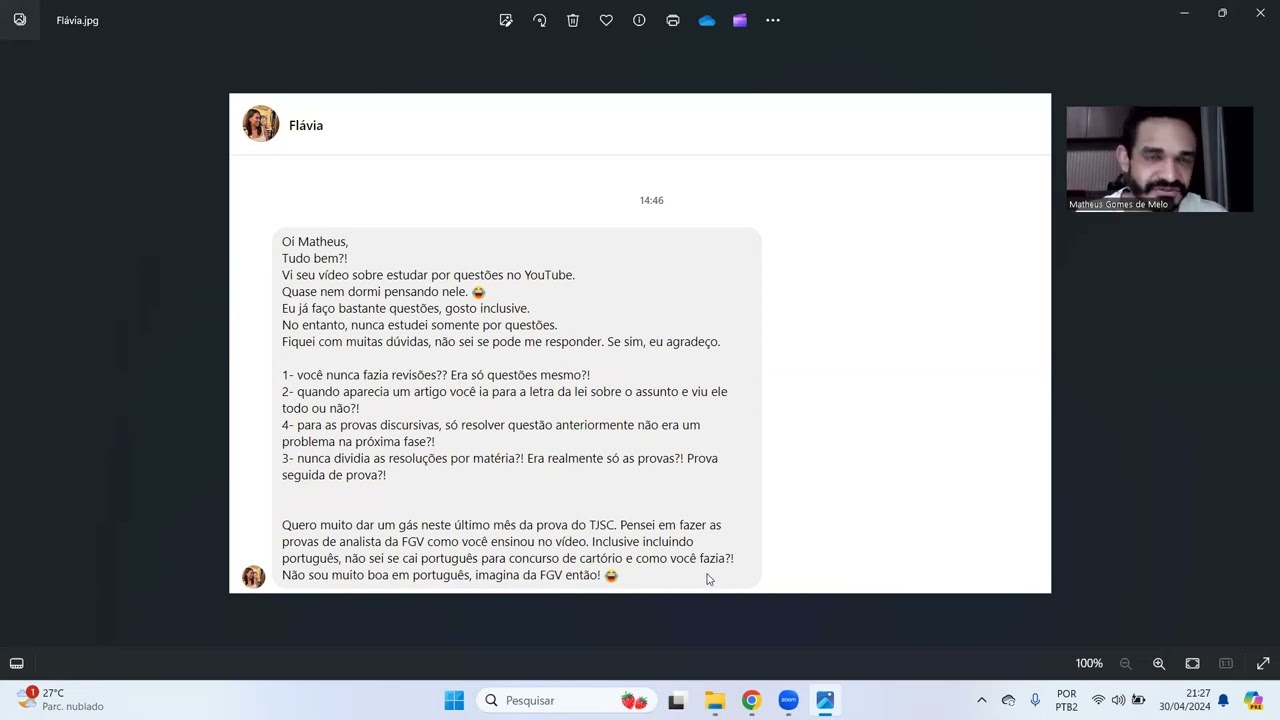Open the Windows Start menu
This screenshot has height=720, width=1280.
pyautogui.click(x=454, y=700)
